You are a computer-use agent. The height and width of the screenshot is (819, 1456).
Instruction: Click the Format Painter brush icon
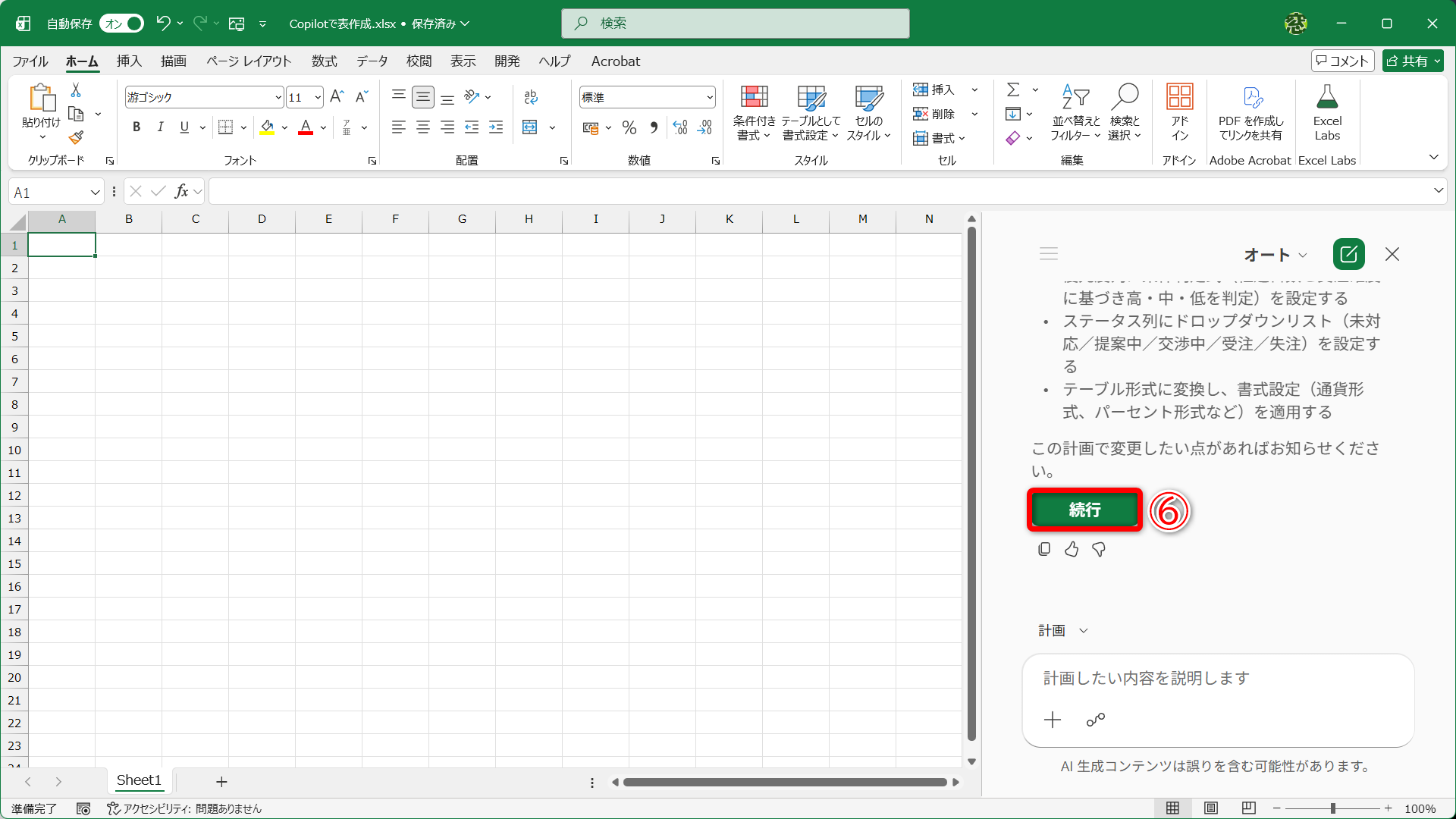76,137
